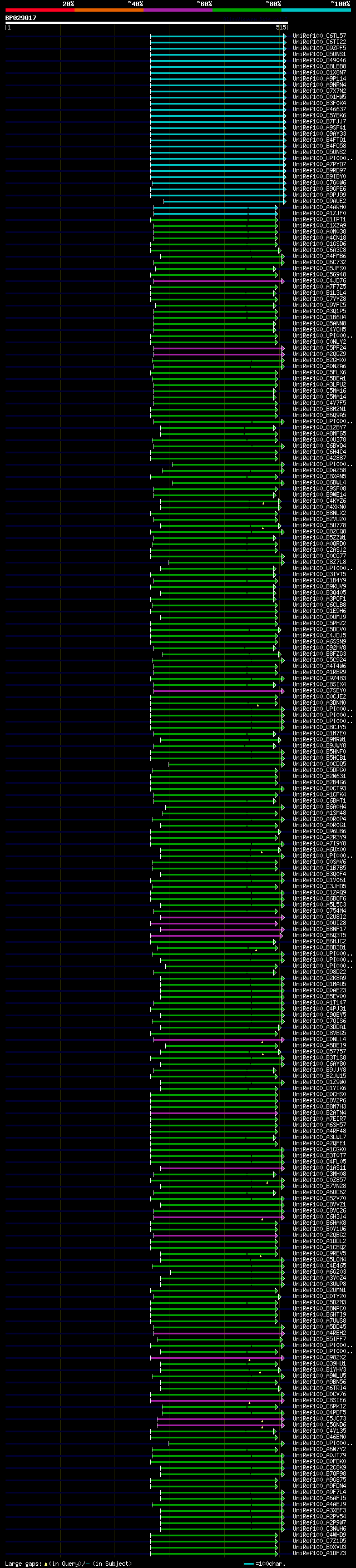Click the purple ~60% identity legend swatch
Viewport: 356px width, 1568px height.
point(179,10)
